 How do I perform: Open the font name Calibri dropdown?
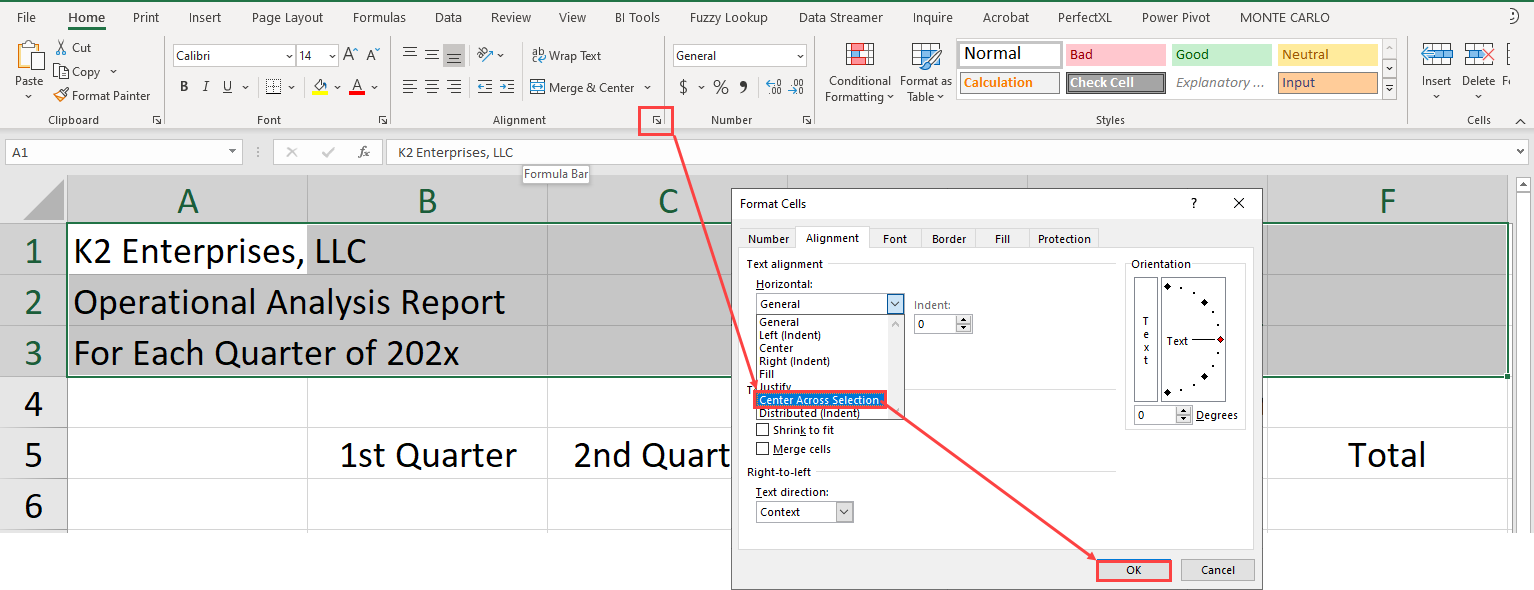pos(289,56)
